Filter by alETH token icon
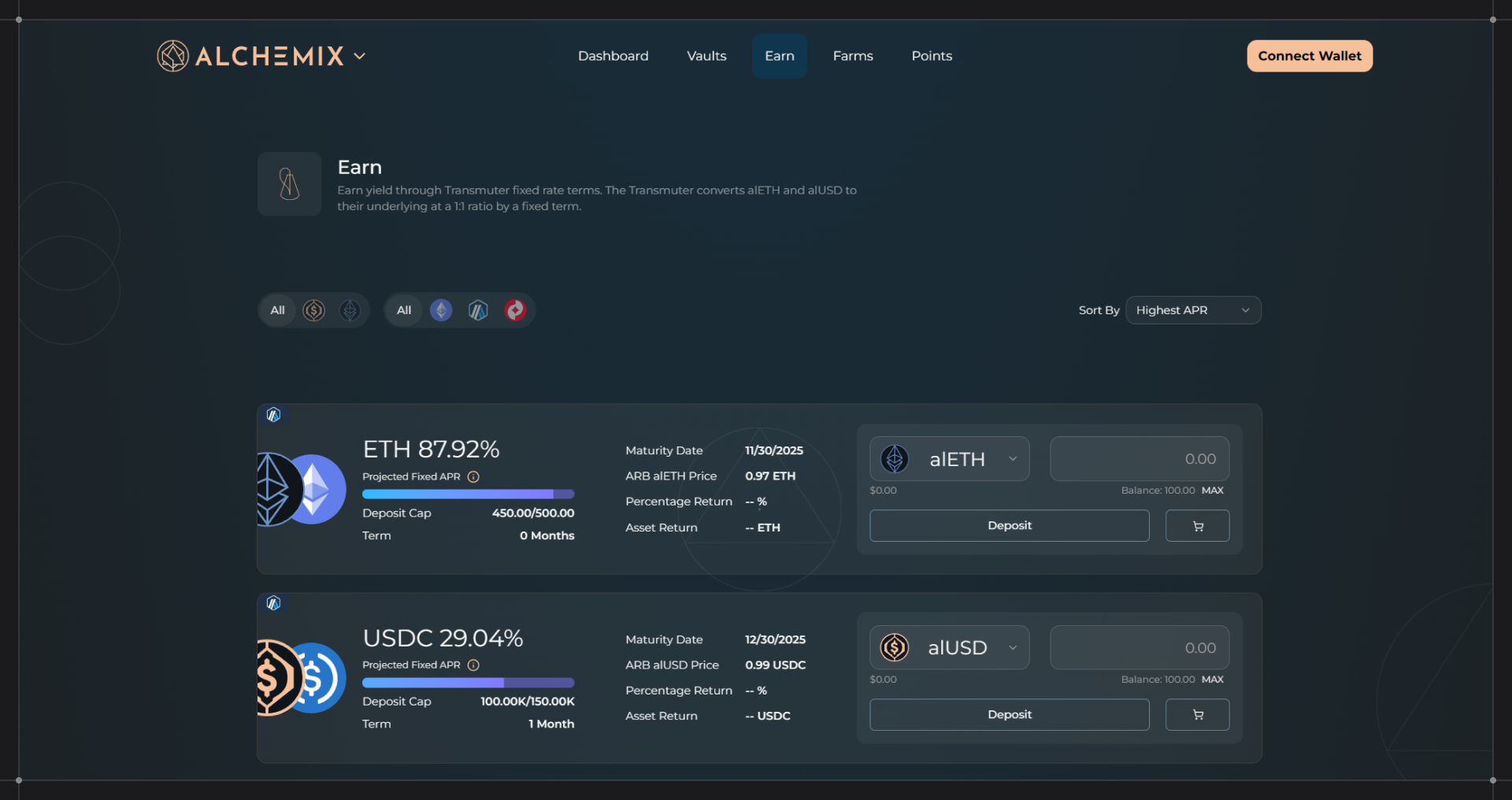Viewport: 1512px width, 800px height. [x=350, y=310]
